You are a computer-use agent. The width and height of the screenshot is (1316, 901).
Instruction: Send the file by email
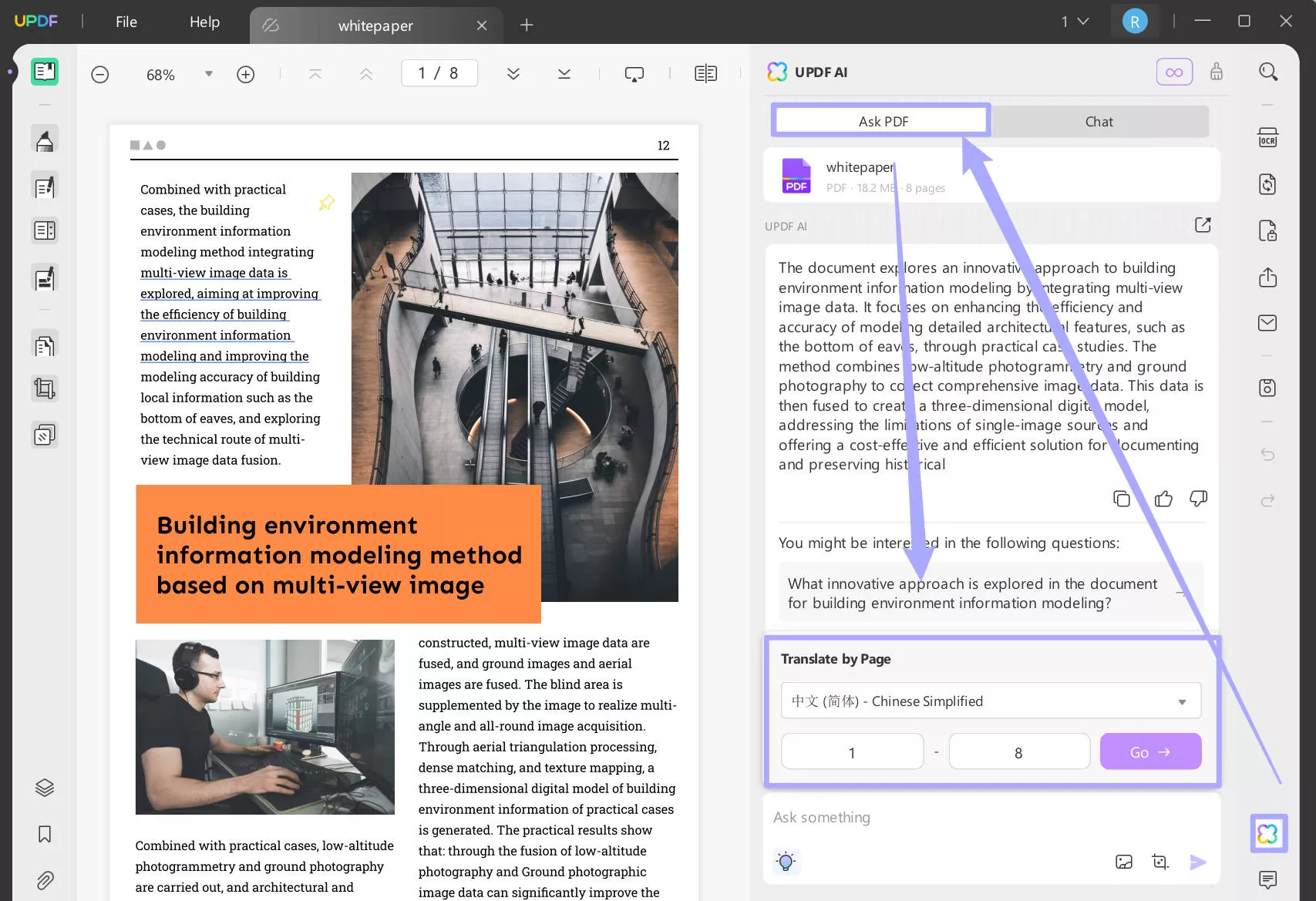(x=1268, y=323)
